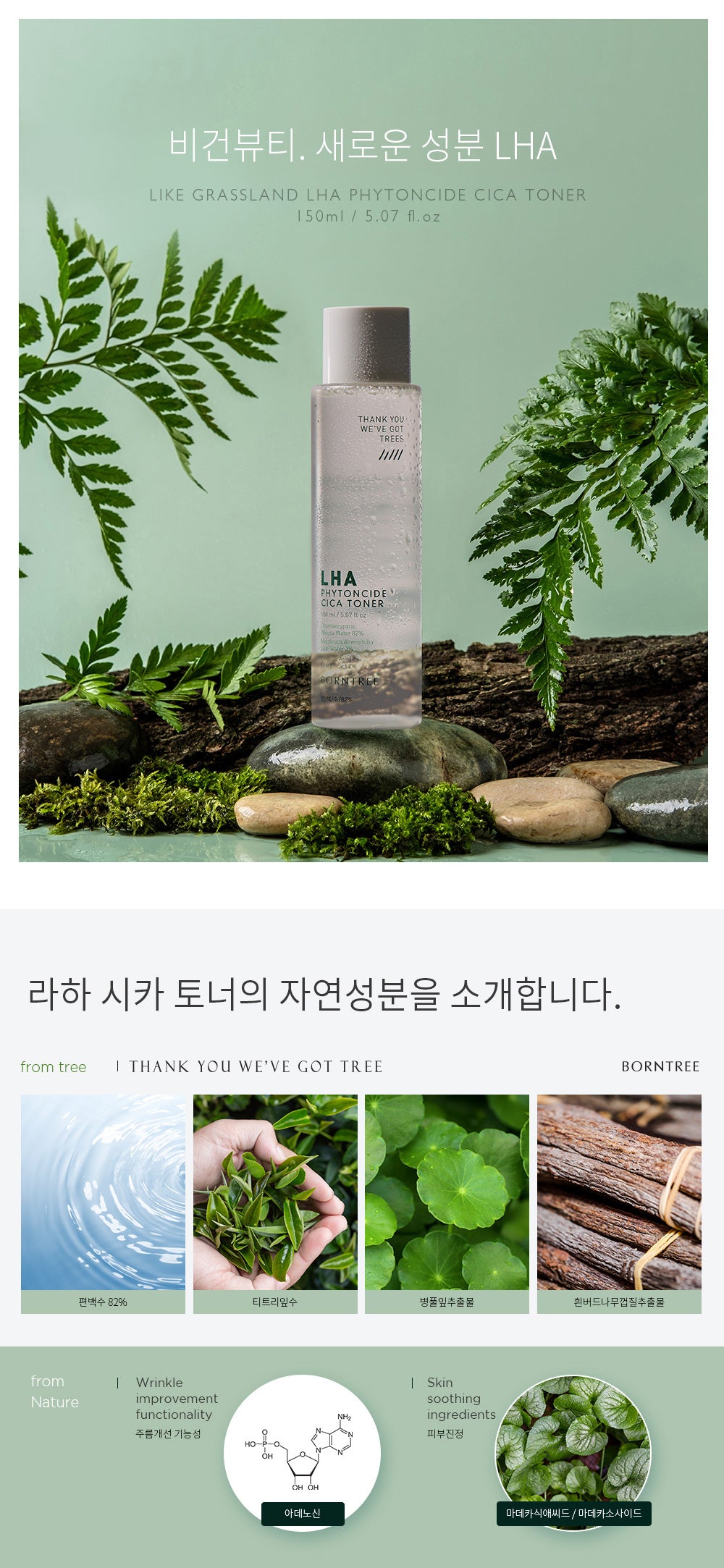
Task: Click the circular madecassoside leaves photo
Action: coord(573,1451)
